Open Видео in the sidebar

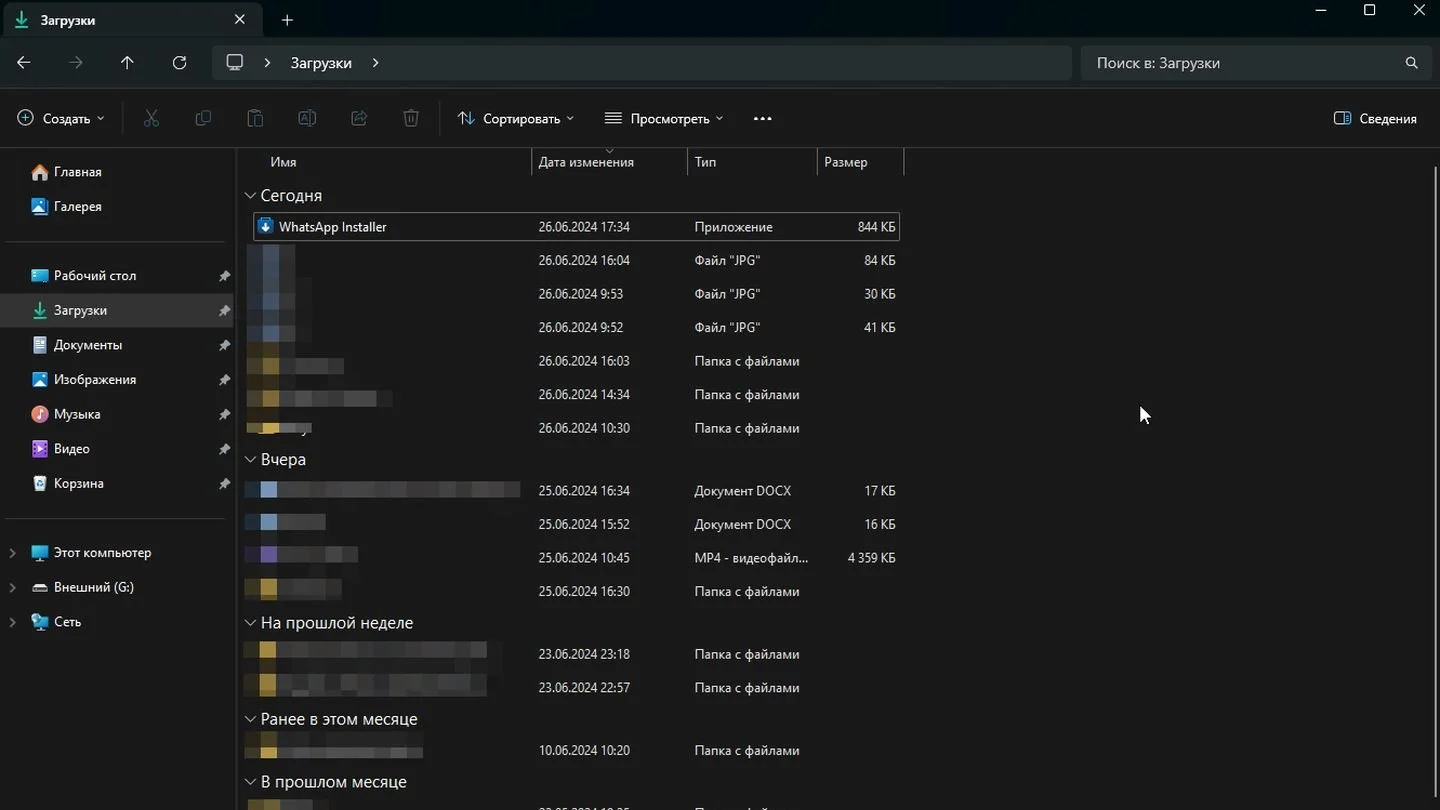[71, 448]
